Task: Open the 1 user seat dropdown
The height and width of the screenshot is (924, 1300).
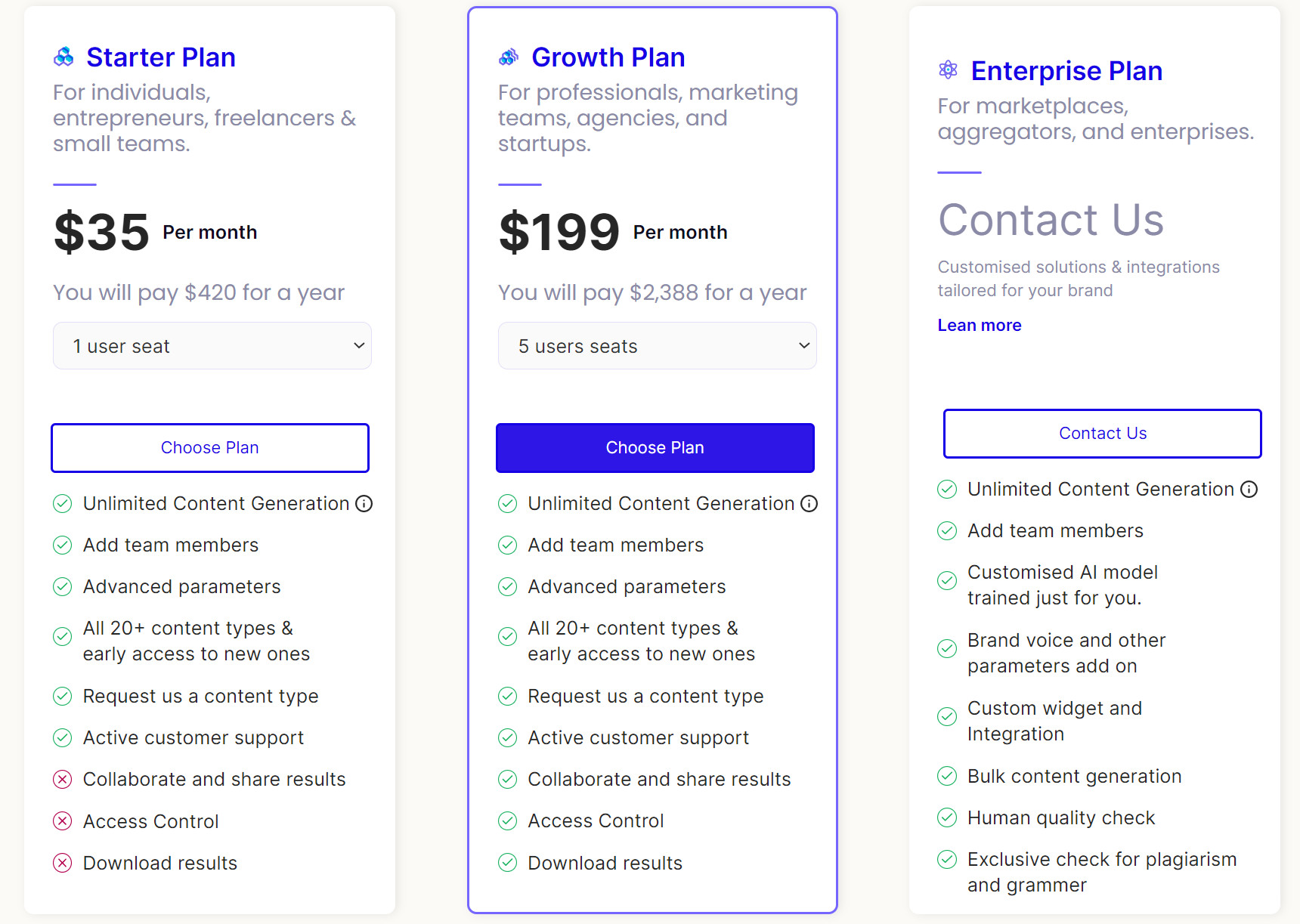Action: (x=212, y=346)
